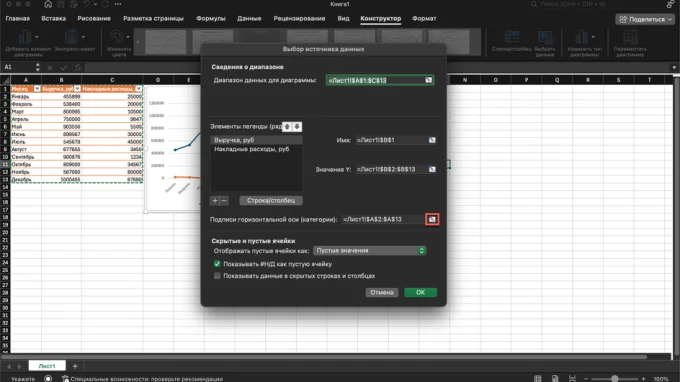Uncheck Показывать #Н/Д как пустую ячейку
The image size is (680, 382).
click(217, 264)
